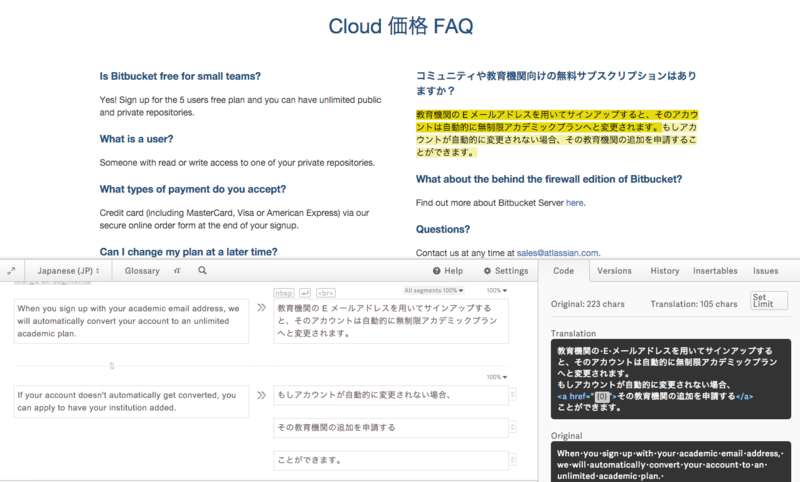The width and height of the screenshot is (800, 482).
Task: Insert a line-return character
Action: coord(305,293)
